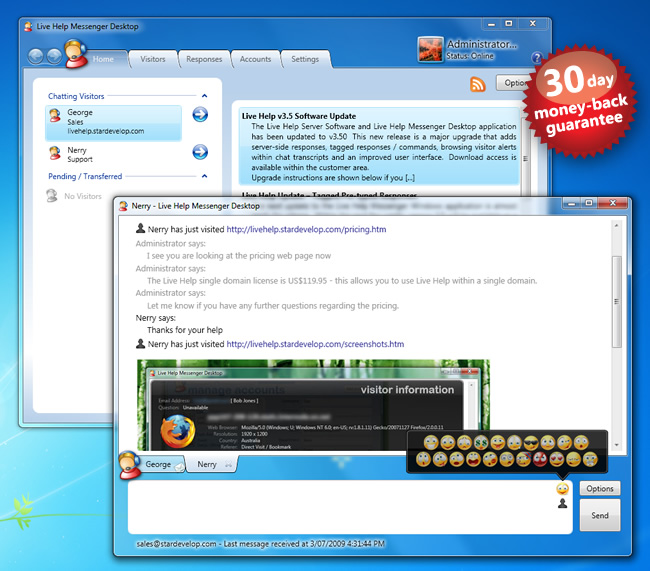The image size is (650, 571).
Task: Open the Responses tab
Action: pyautogui.click(x=204, y=59)
